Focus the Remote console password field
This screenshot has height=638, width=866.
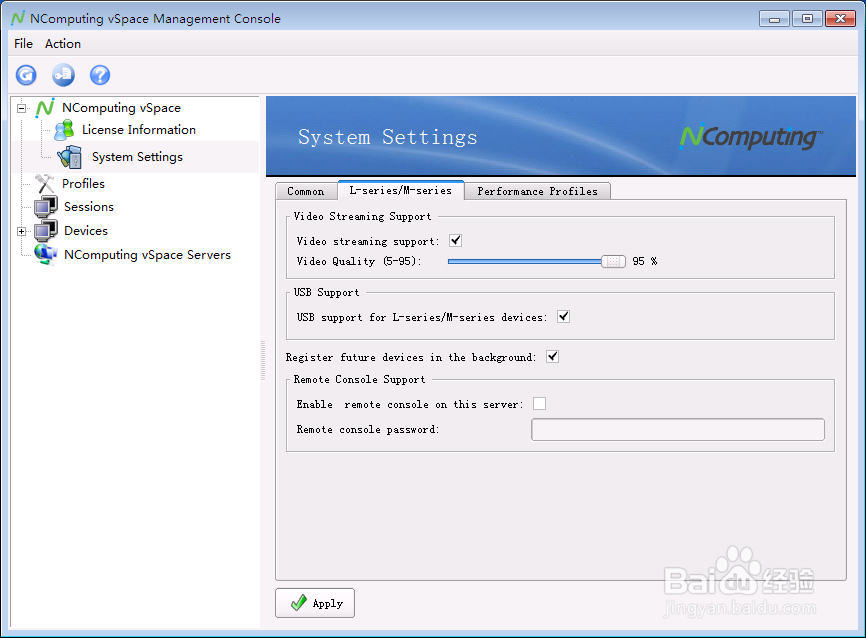pos(678,429)
